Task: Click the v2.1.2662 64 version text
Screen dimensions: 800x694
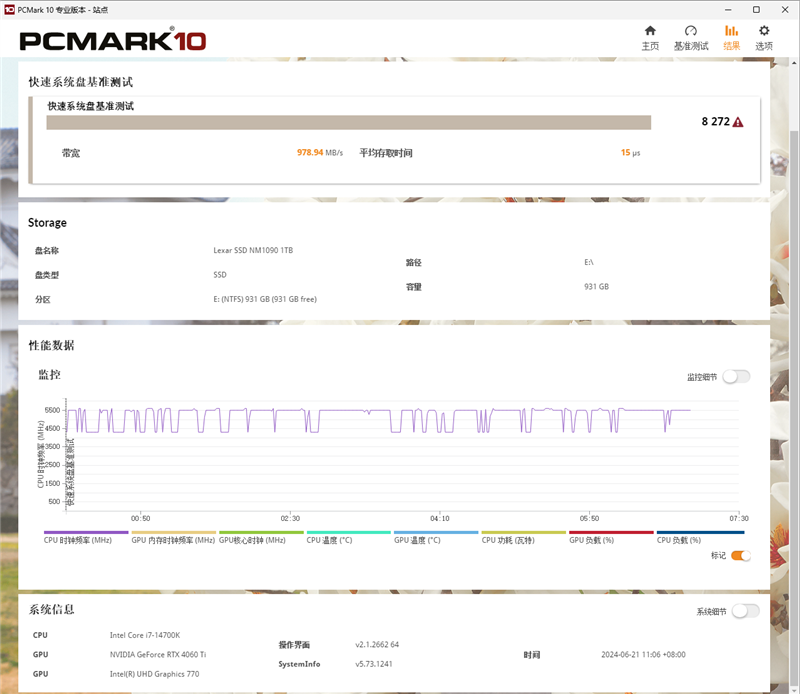Action: pyautogui.click(x=377, y=645)
